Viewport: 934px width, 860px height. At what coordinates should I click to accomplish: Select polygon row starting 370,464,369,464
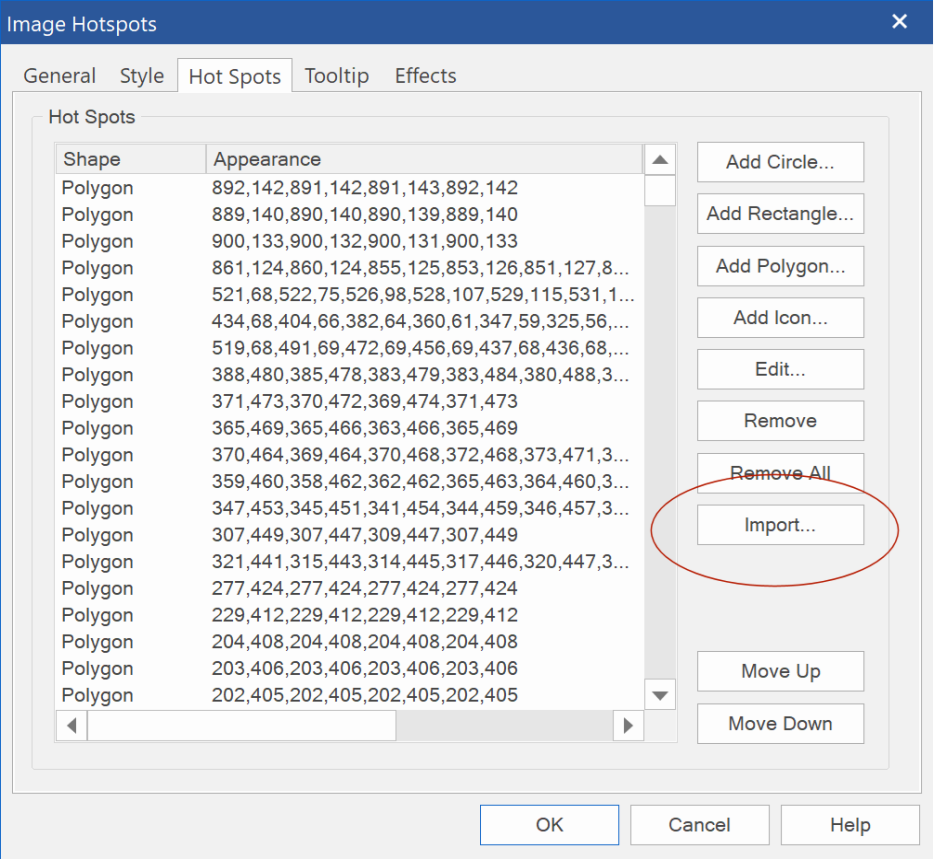350,454
